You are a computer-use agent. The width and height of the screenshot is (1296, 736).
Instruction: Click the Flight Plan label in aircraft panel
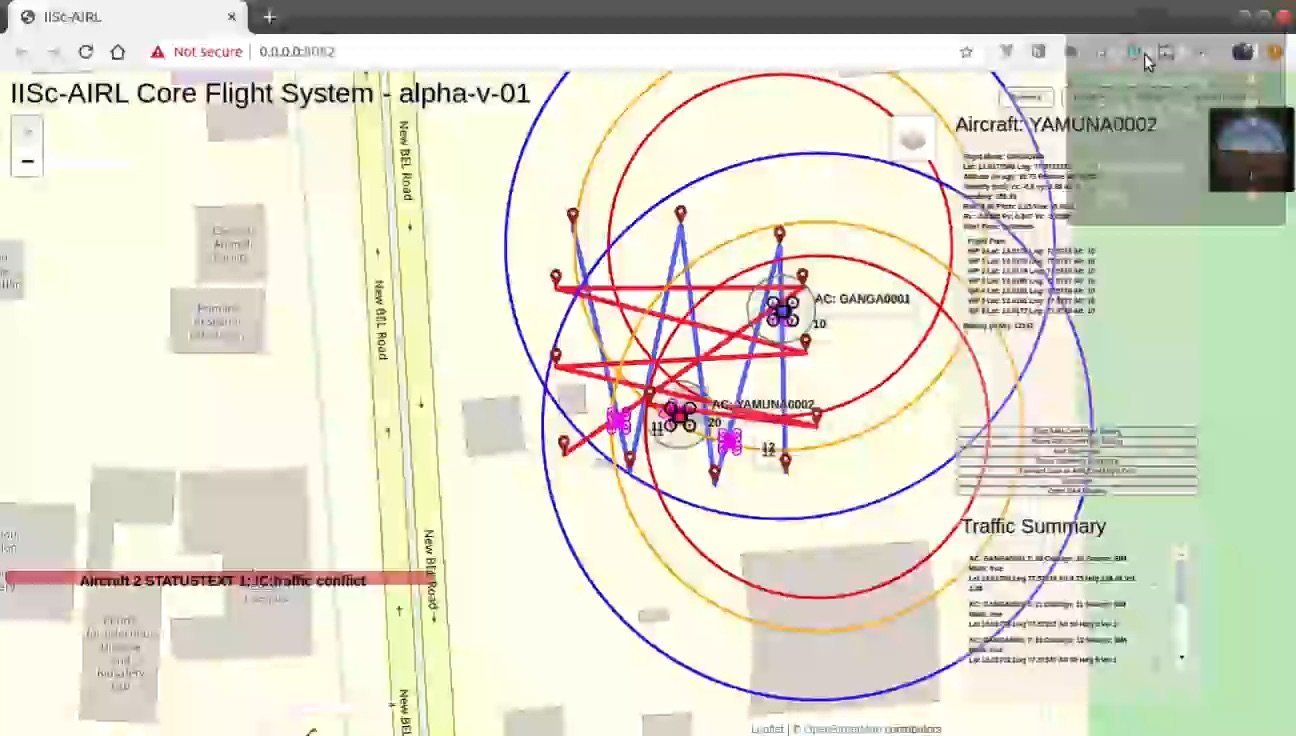click(x=987, y=241)
